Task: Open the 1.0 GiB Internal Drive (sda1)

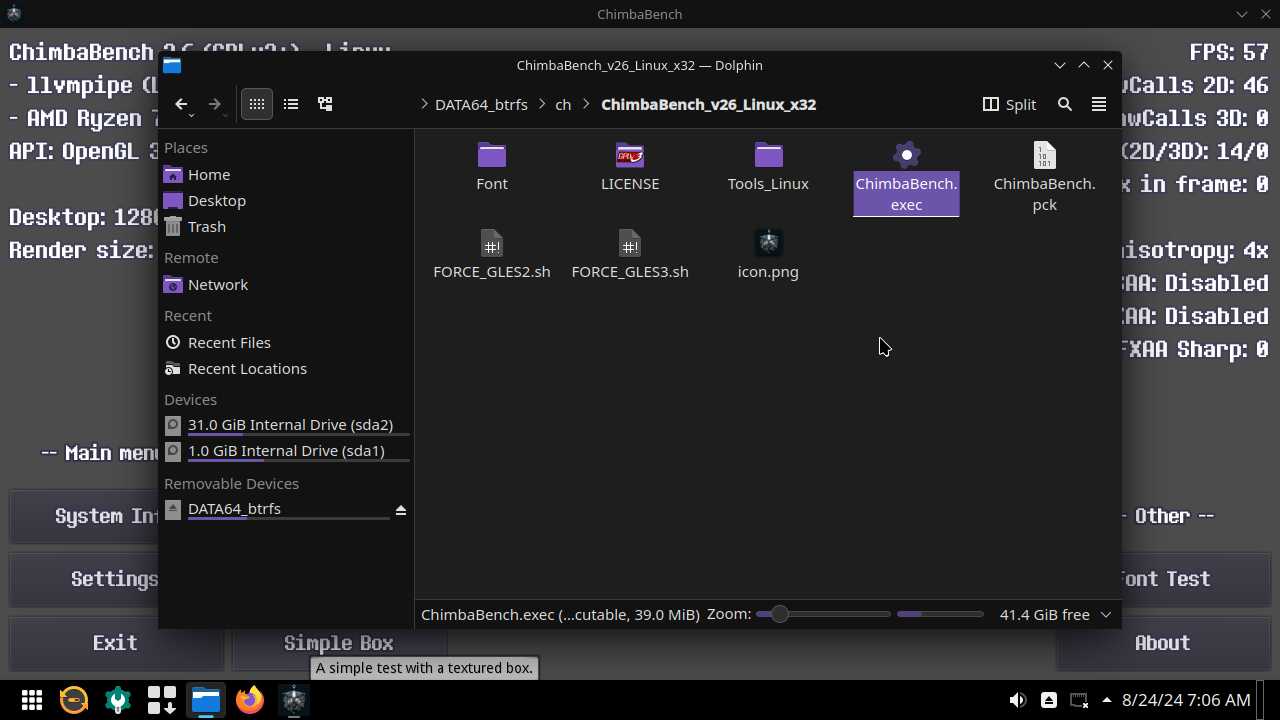Action: click(286, 451)
